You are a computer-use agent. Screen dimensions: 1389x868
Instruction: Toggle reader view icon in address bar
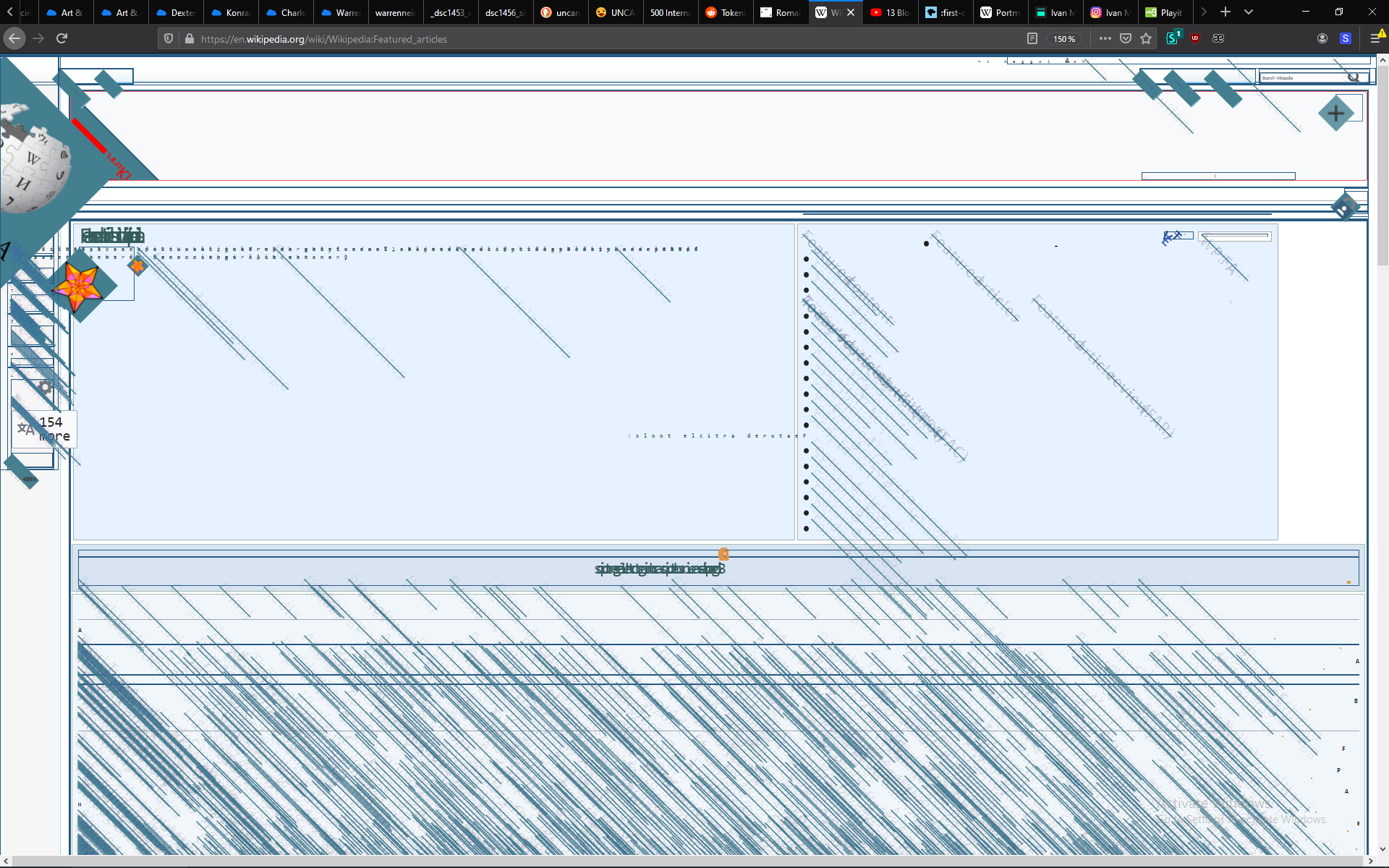pos(1032,38)
